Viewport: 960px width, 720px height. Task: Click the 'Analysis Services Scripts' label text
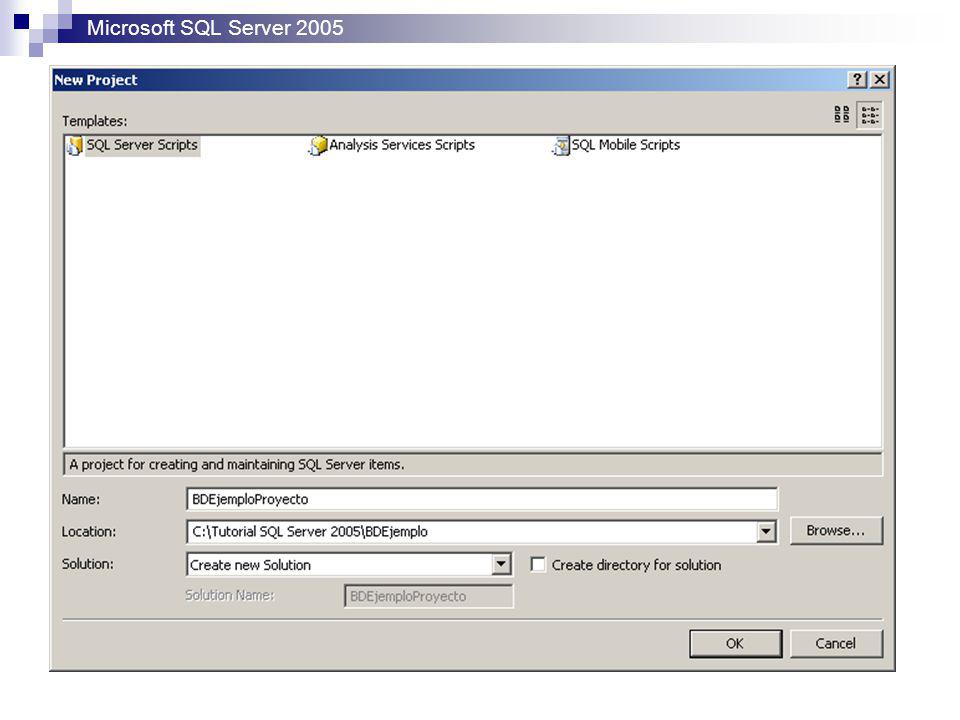402,145
